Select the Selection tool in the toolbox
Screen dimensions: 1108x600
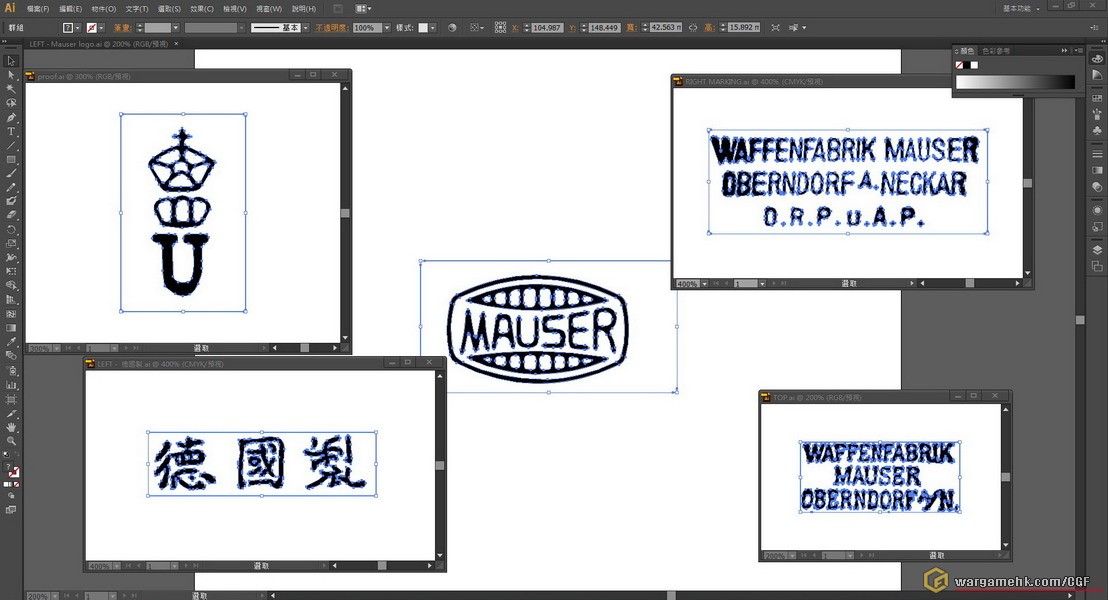(x=11, y=61)
